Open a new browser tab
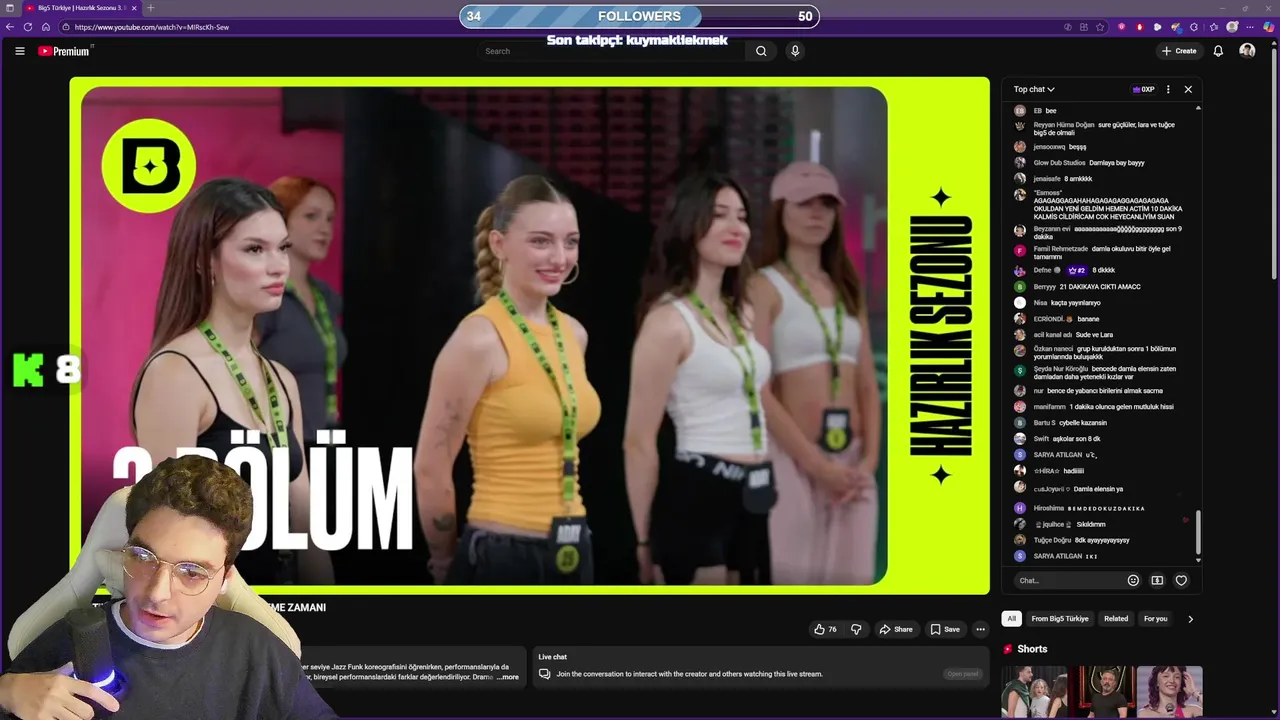The width and height of the screenshot is (1280, 720). point(150,8)
